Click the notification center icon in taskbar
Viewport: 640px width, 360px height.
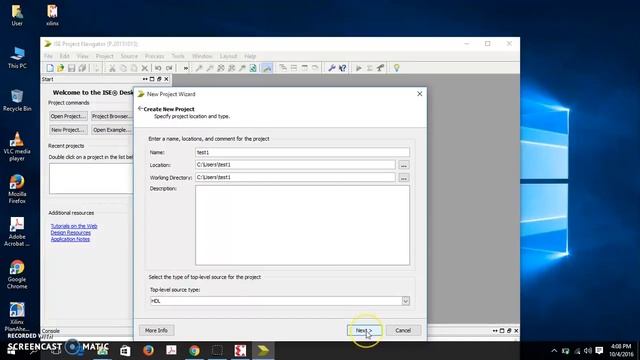599,351
